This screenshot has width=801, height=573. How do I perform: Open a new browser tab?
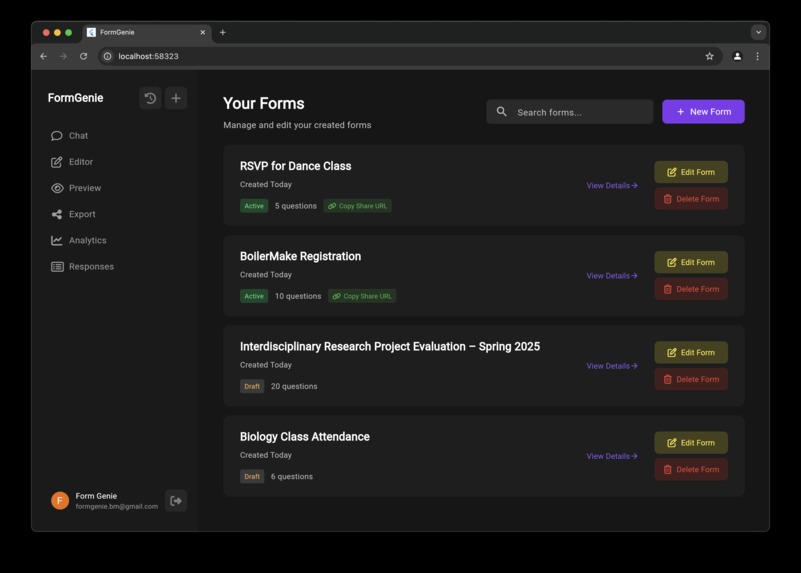(223, 32)
